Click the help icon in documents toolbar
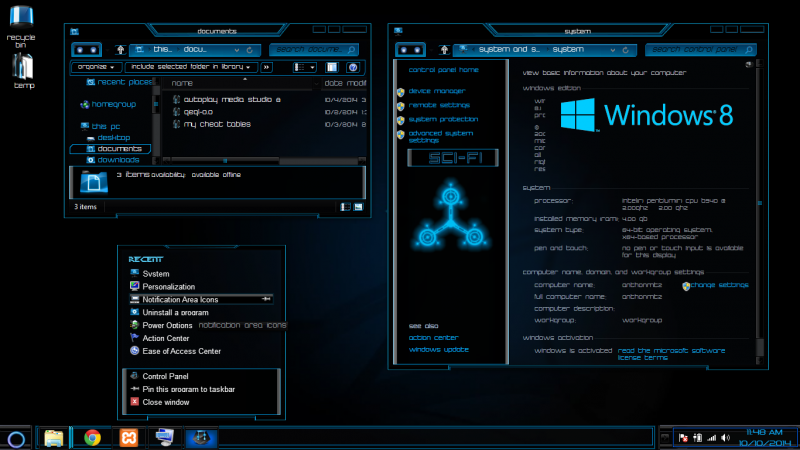The height and width of the screenshot is (450, 800). coord(353,67)
